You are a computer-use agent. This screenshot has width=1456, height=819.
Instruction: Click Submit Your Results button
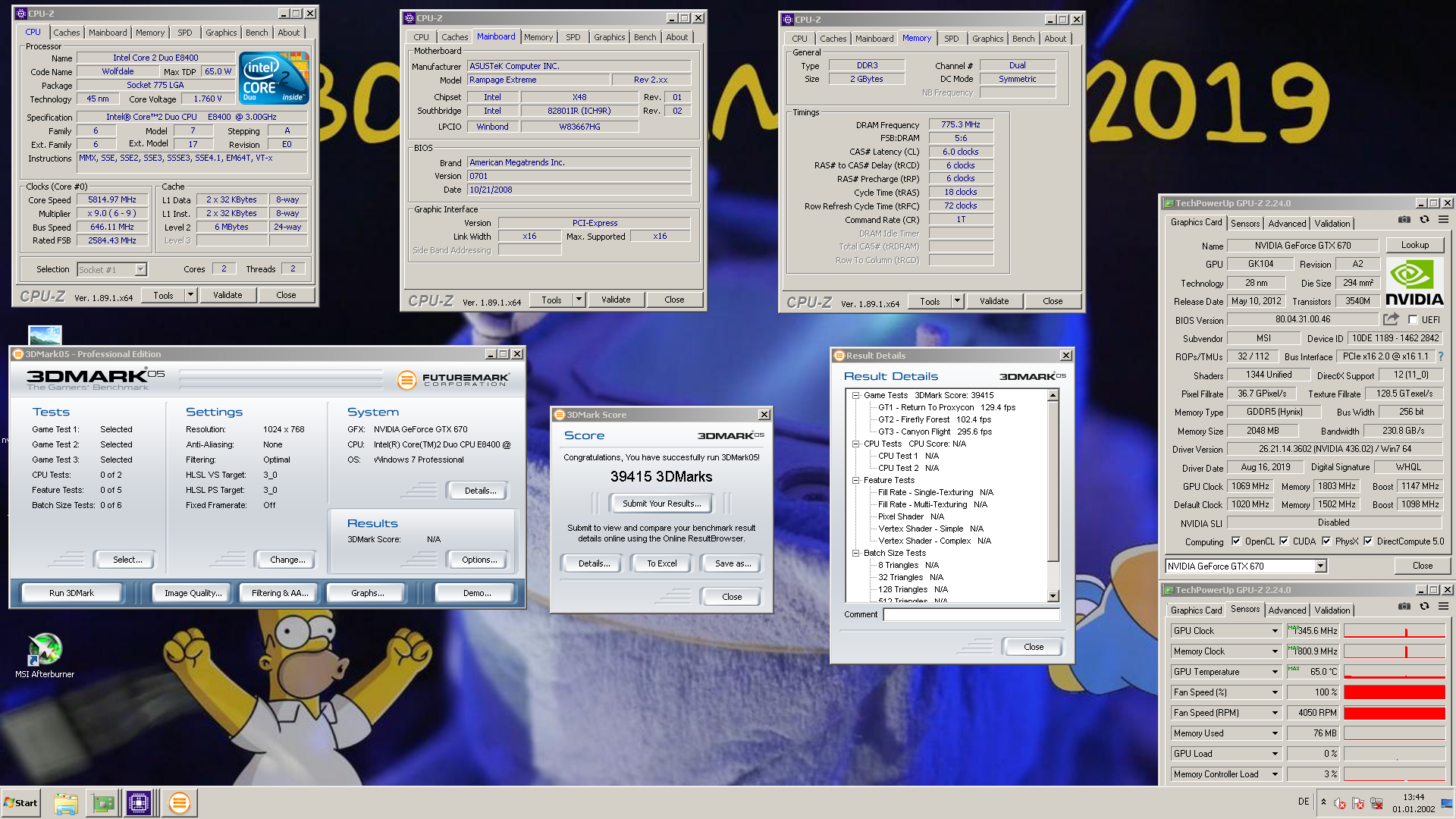[661, 504]
